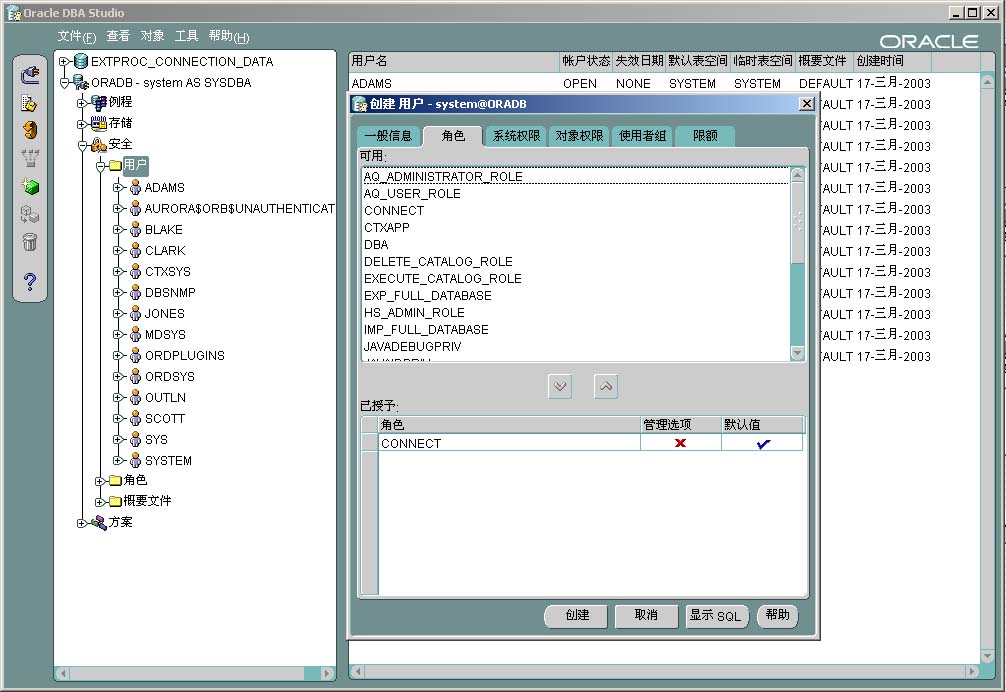Revoke role with up arrow button
Image resolution: width=1006 pixels, height=692 pixels.
pyautogui.click(x=606, y=386)
